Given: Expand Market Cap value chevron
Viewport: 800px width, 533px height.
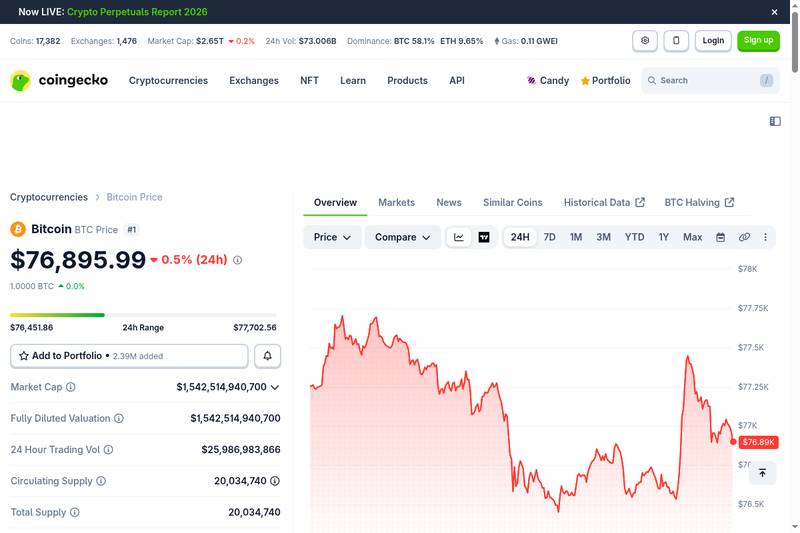Looking at the screenshot, I should pos(275,388).
